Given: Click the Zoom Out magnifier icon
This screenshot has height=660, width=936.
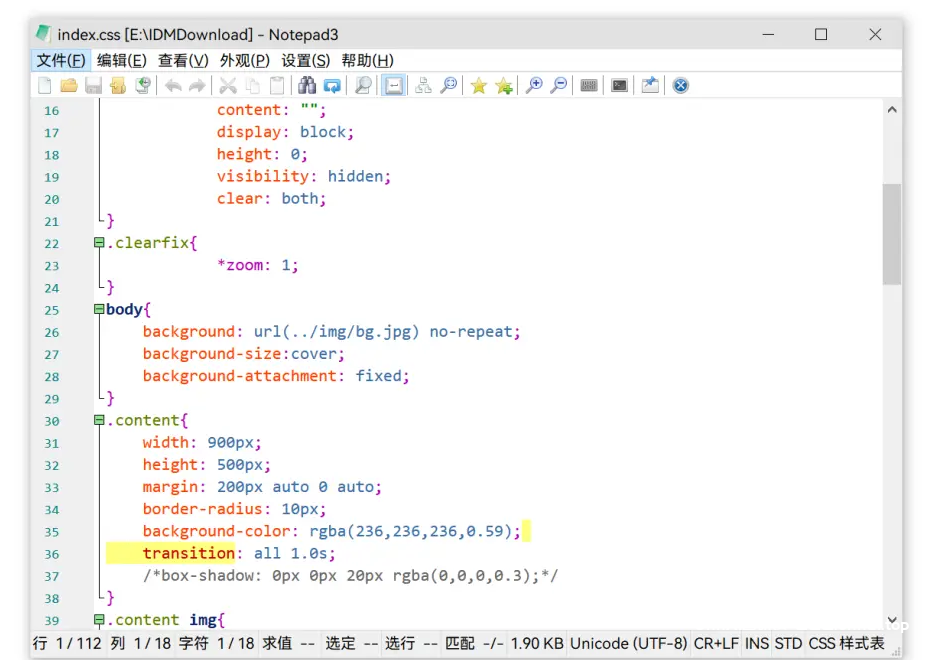Looking at the screenshot, I should click(x=559, y=86).
